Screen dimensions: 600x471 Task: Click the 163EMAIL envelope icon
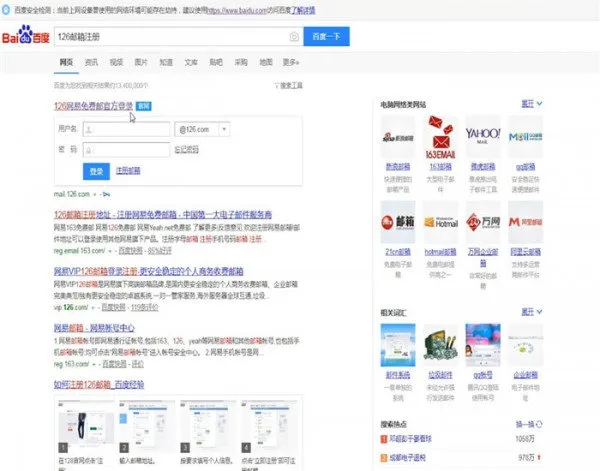point(440,137)
